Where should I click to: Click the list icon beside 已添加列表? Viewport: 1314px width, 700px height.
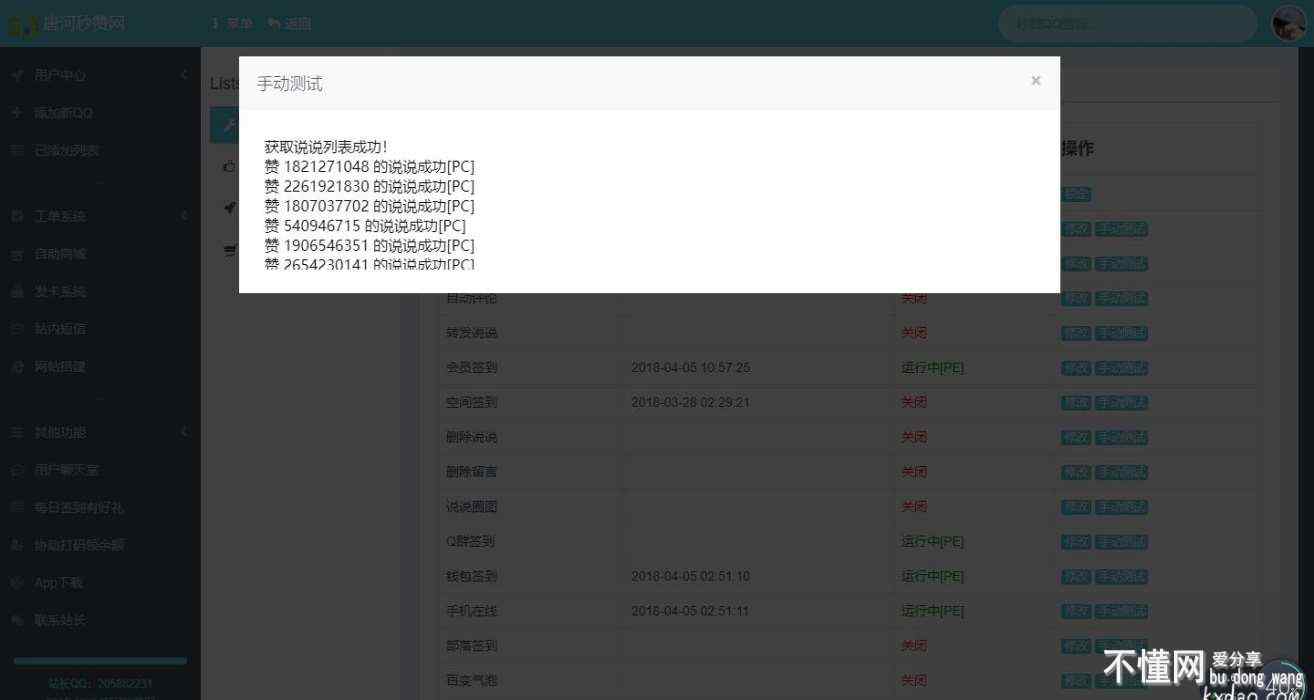17,151
